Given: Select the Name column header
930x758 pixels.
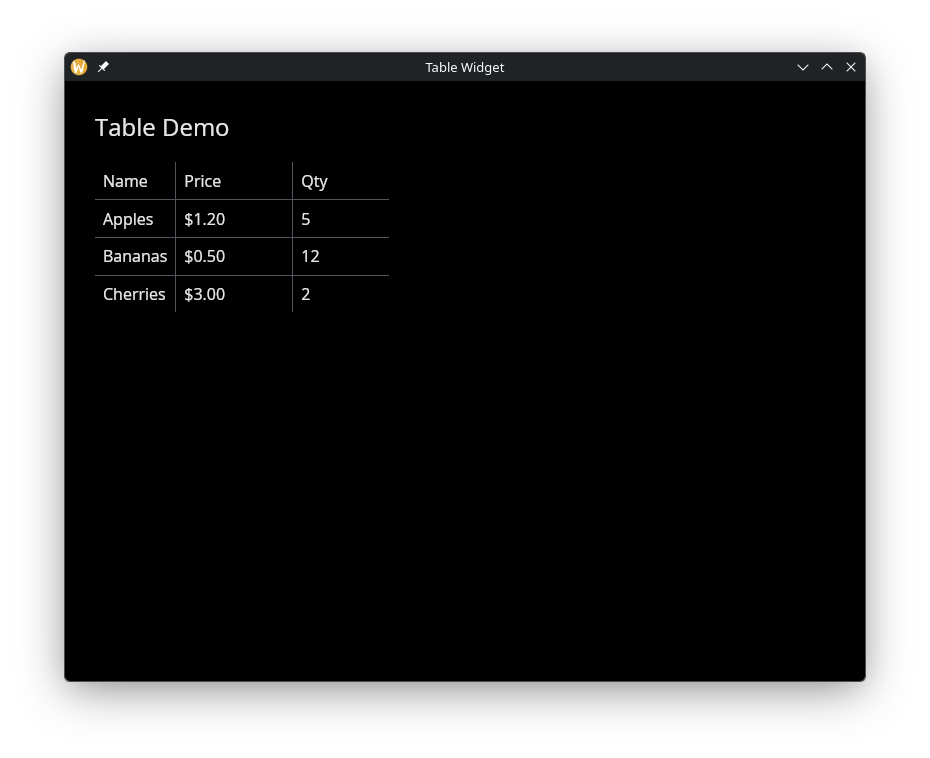Looking at the screenshot, I should pos(125,181).
